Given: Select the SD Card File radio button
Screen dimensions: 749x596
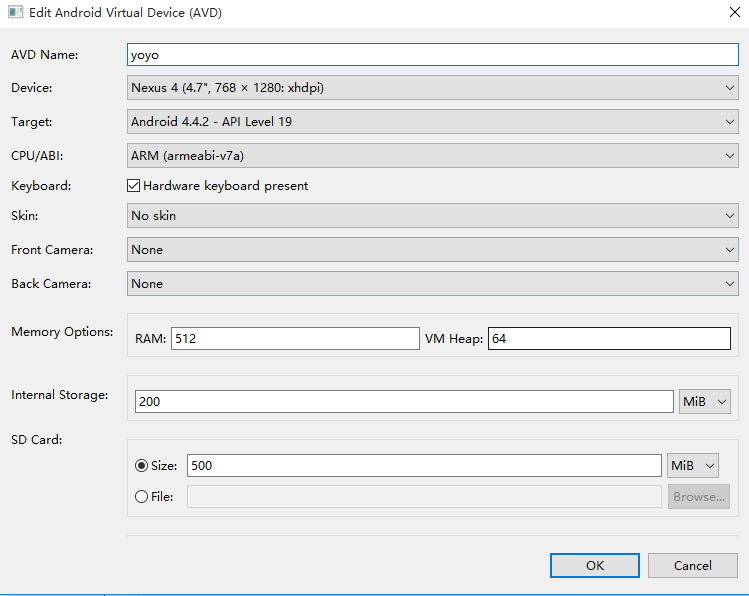Looking at the screenshot, I should (141, 497).
